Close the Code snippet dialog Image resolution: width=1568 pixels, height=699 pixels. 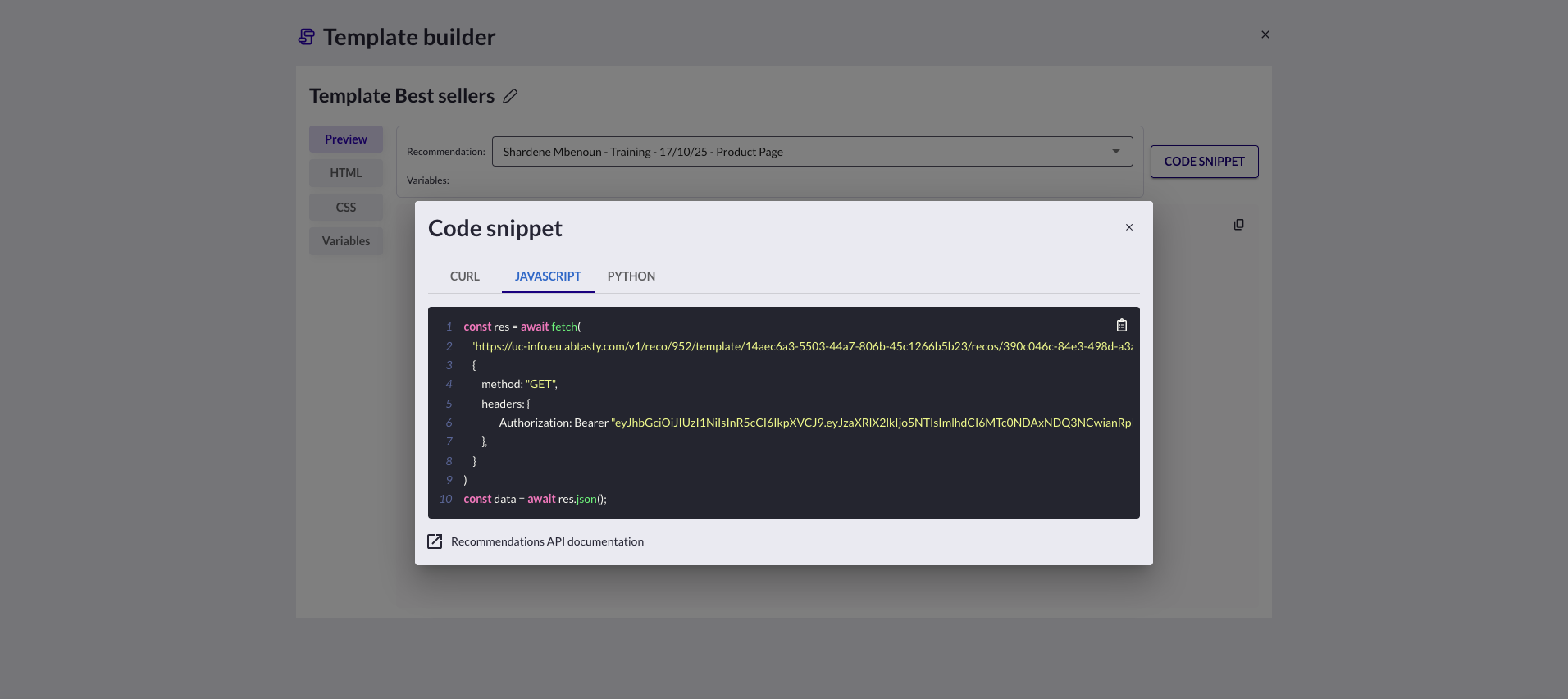(1128, 227)
